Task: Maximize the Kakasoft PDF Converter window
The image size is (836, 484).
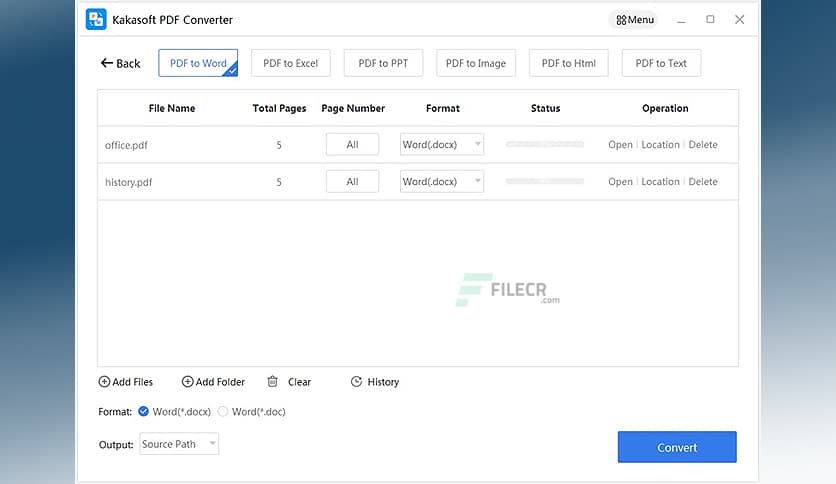Action: tap(710, 20)
